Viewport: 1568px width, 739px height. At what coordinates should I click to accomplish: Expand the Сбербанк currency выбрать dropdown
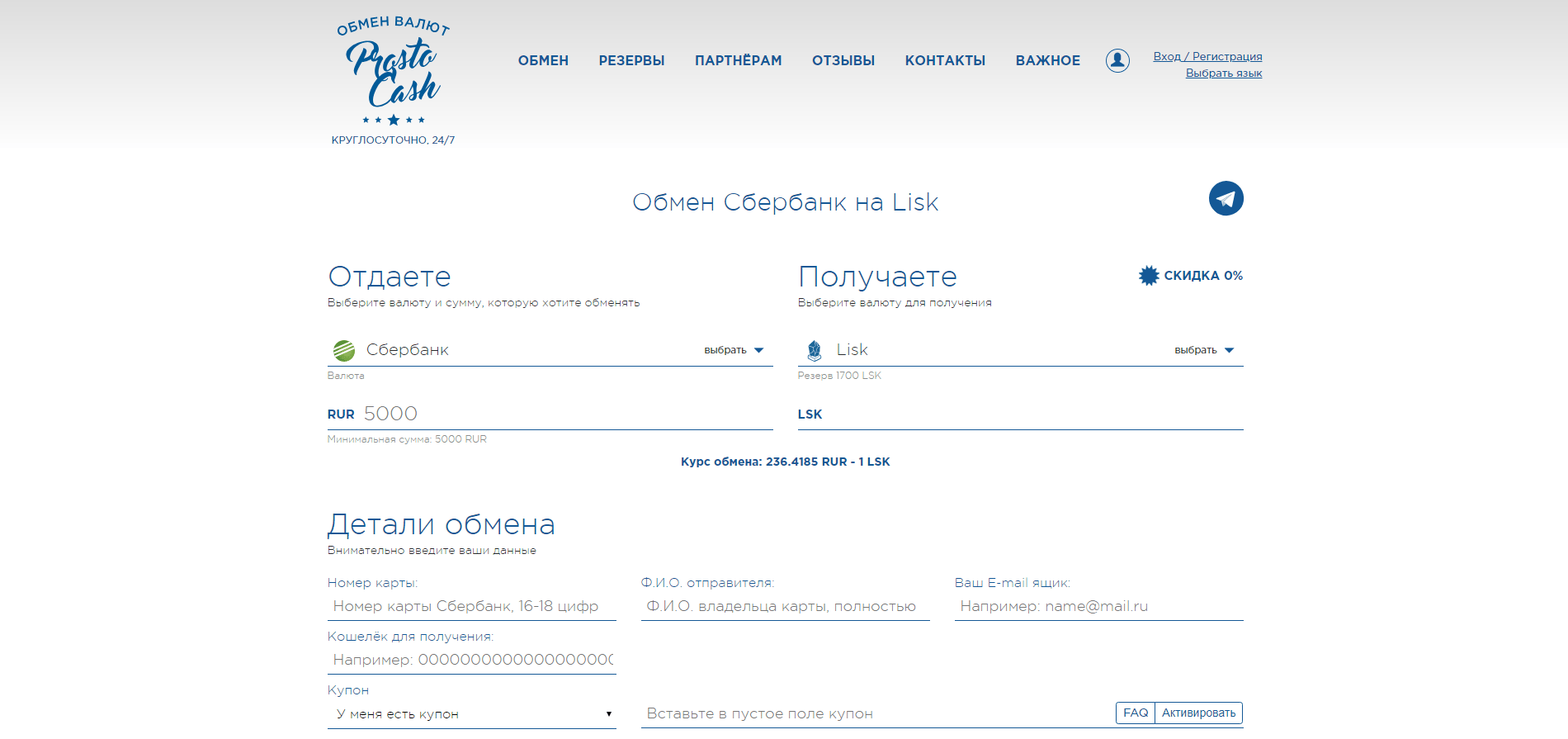[x=734, y=350]
